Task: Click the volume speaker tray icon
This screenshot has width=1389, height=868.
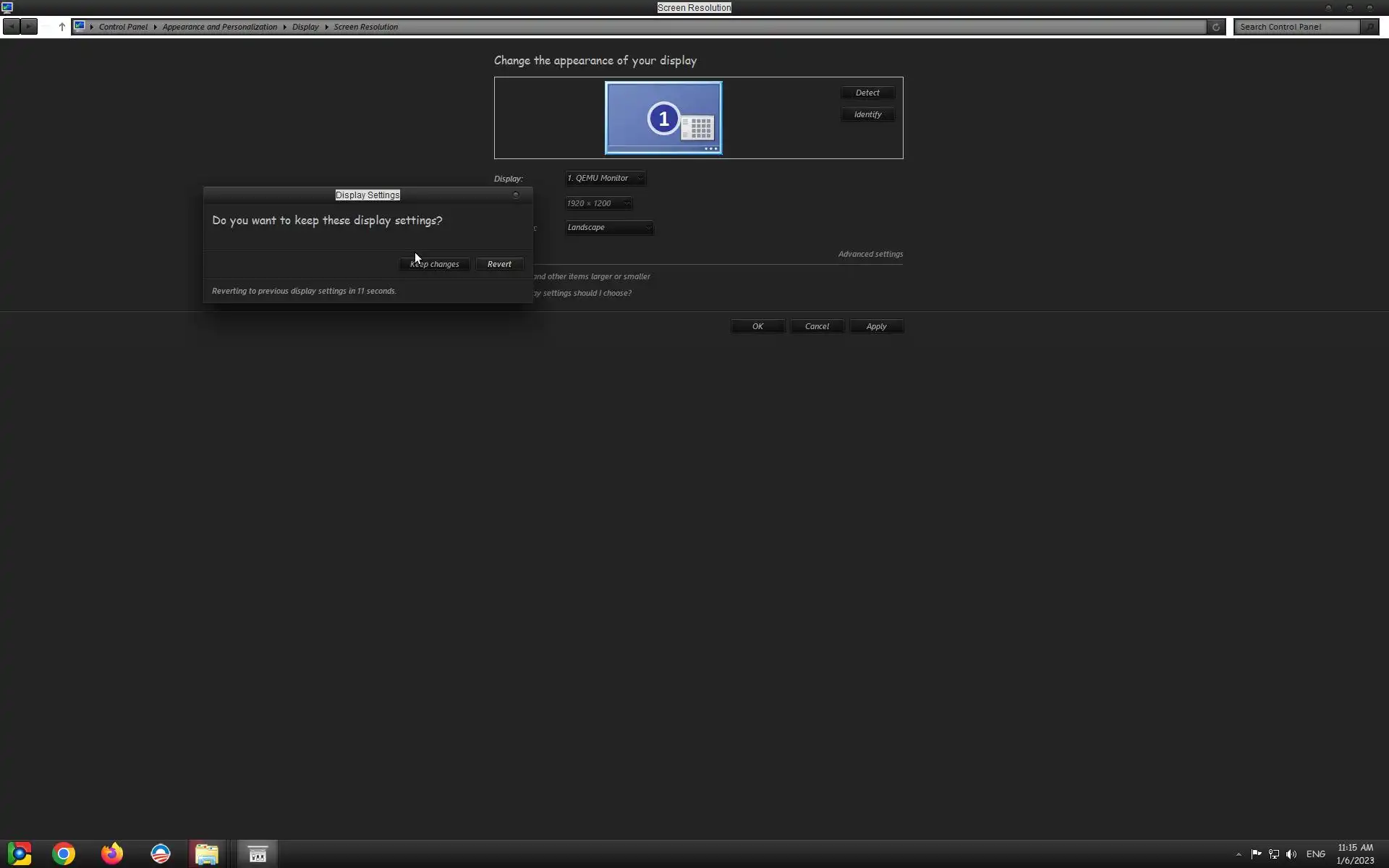Action: (x=1291, y=854)
